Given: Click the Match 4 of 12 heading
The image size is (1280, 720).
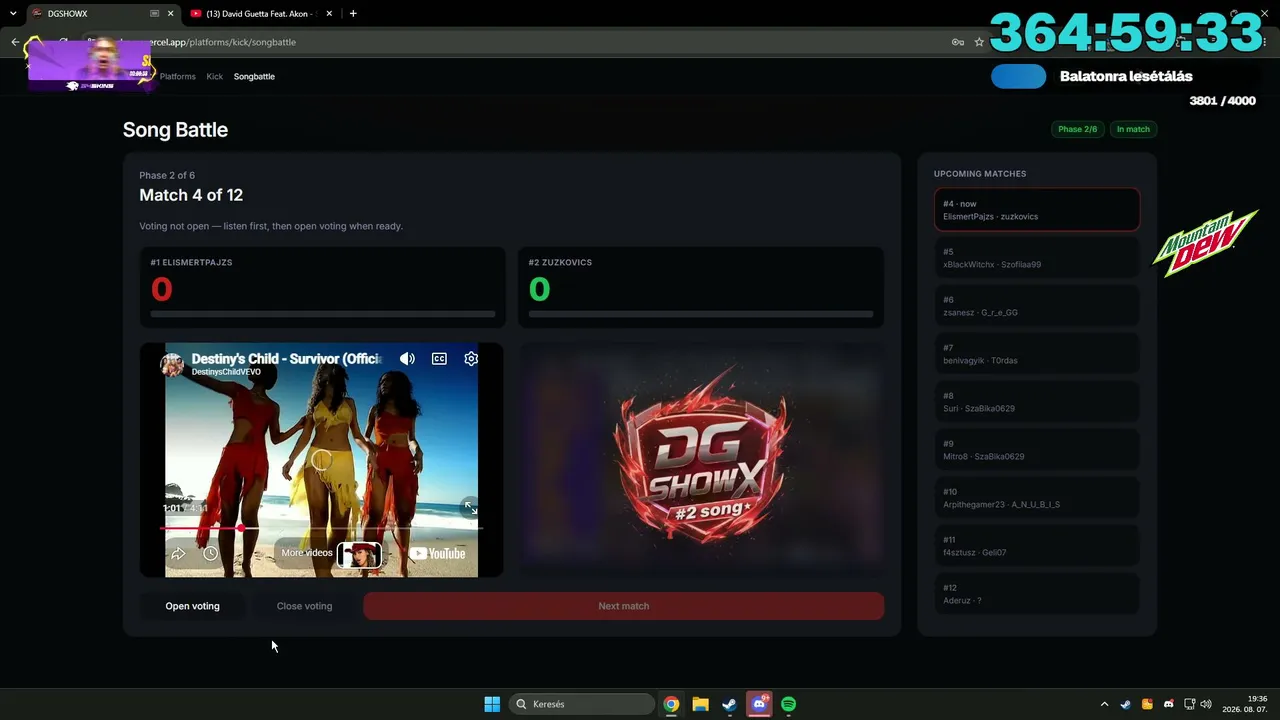Looking at the screenshot, I should (191, 195).
